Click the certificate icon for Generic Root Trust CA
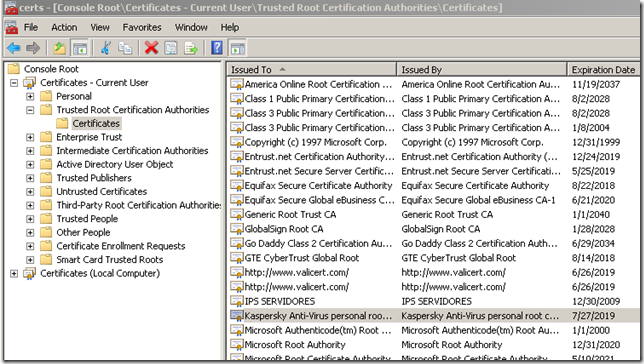The width and height of the screenshot is (644, 364). pyautogui.click(x=237, y=214)
